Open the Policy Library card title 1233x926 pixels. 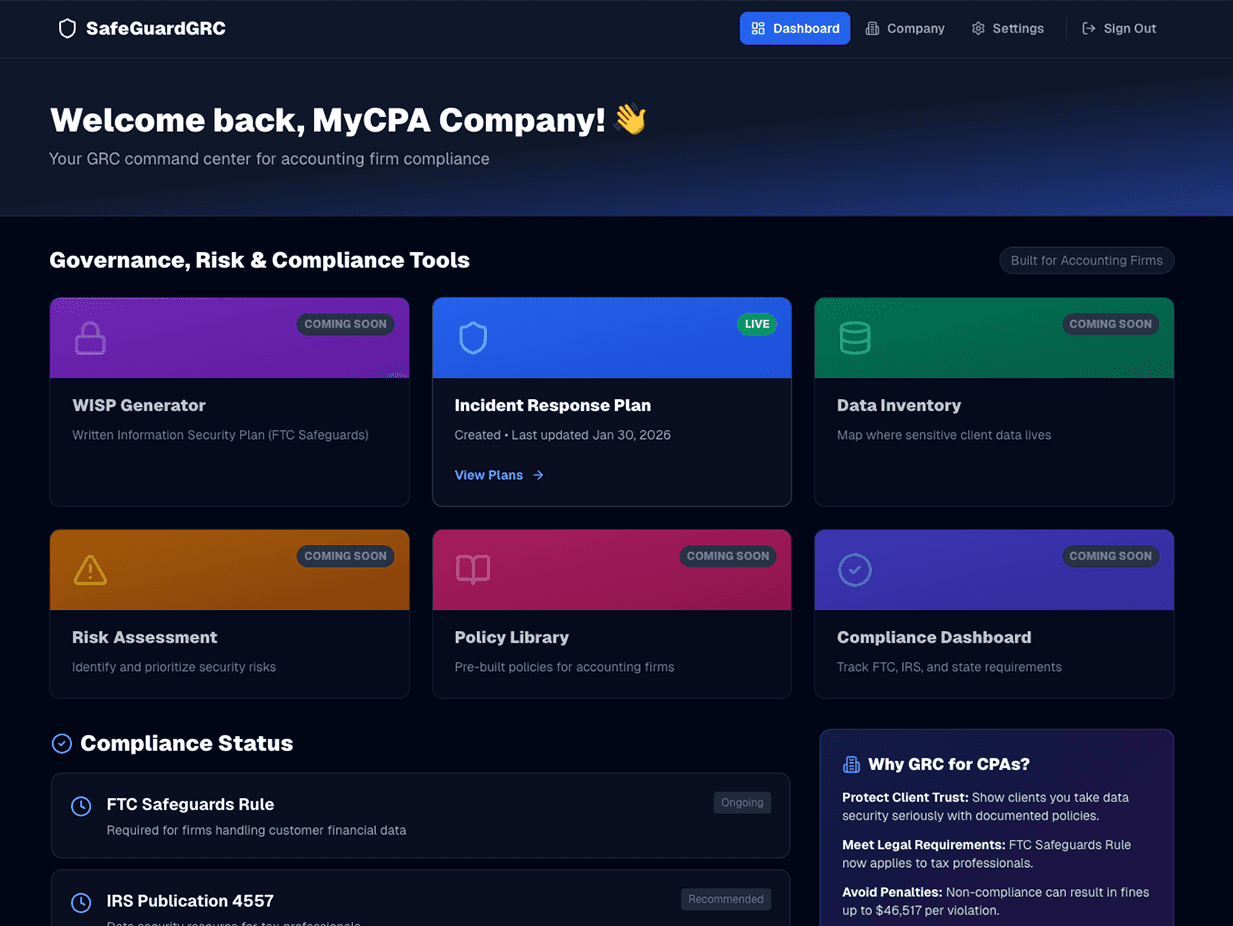(x=511, y=637)
